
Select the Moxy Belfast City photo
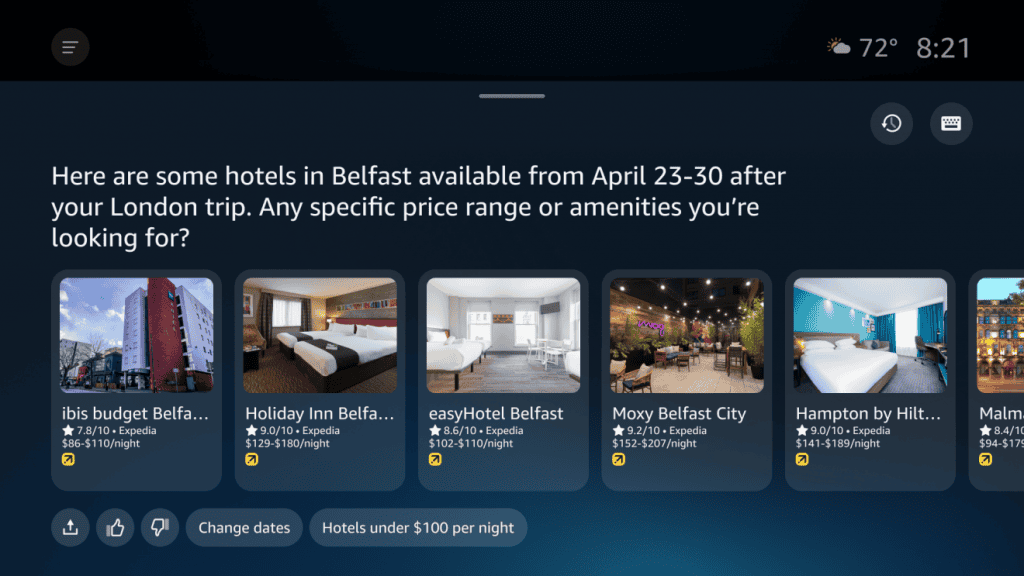[x=686, y=335]
